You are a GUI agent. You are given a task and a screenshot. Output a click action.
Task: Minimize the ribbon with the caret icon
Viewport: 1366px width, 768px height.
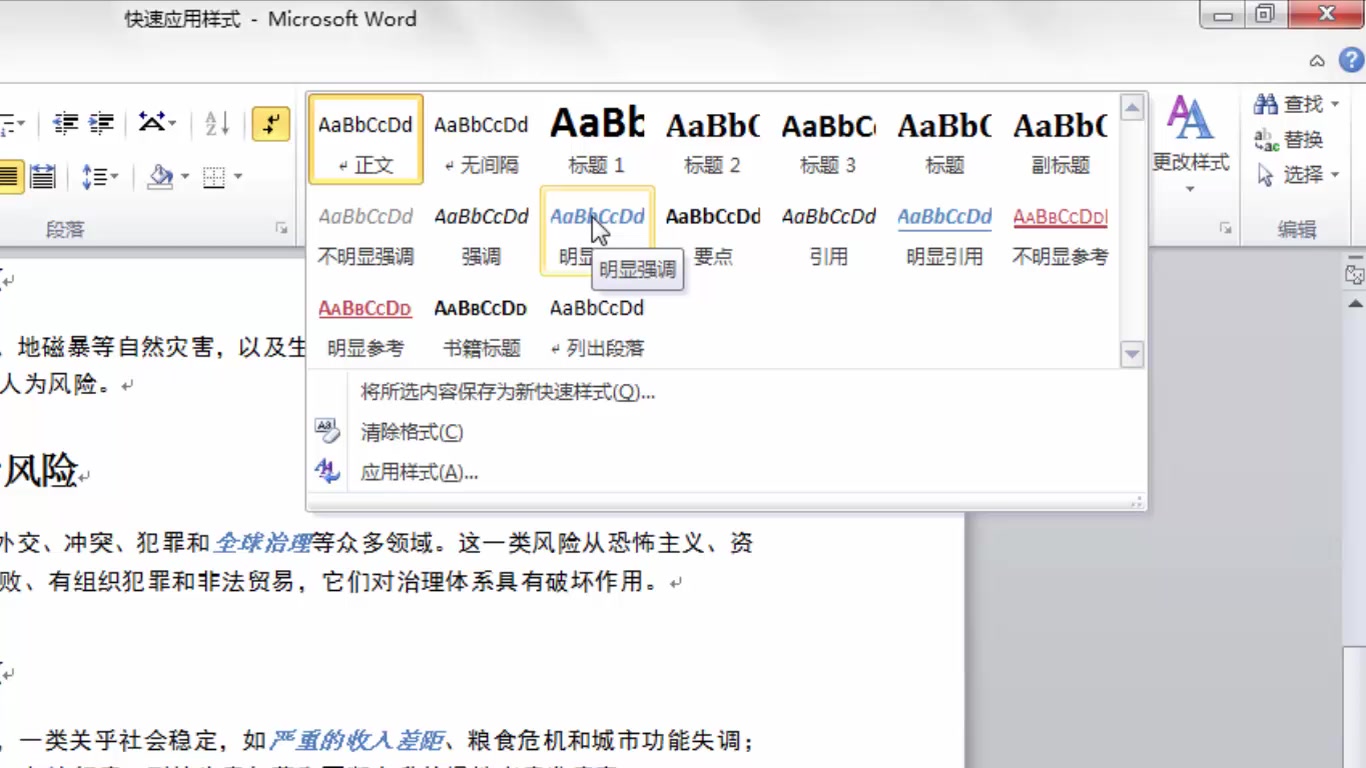pyautogui.click(x=1317, y=61)
